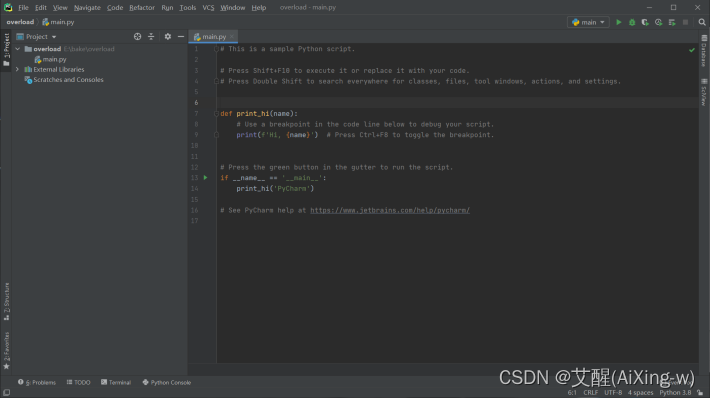Run the main configuration with green play button
710x398 pixels.
pos(619,22)
